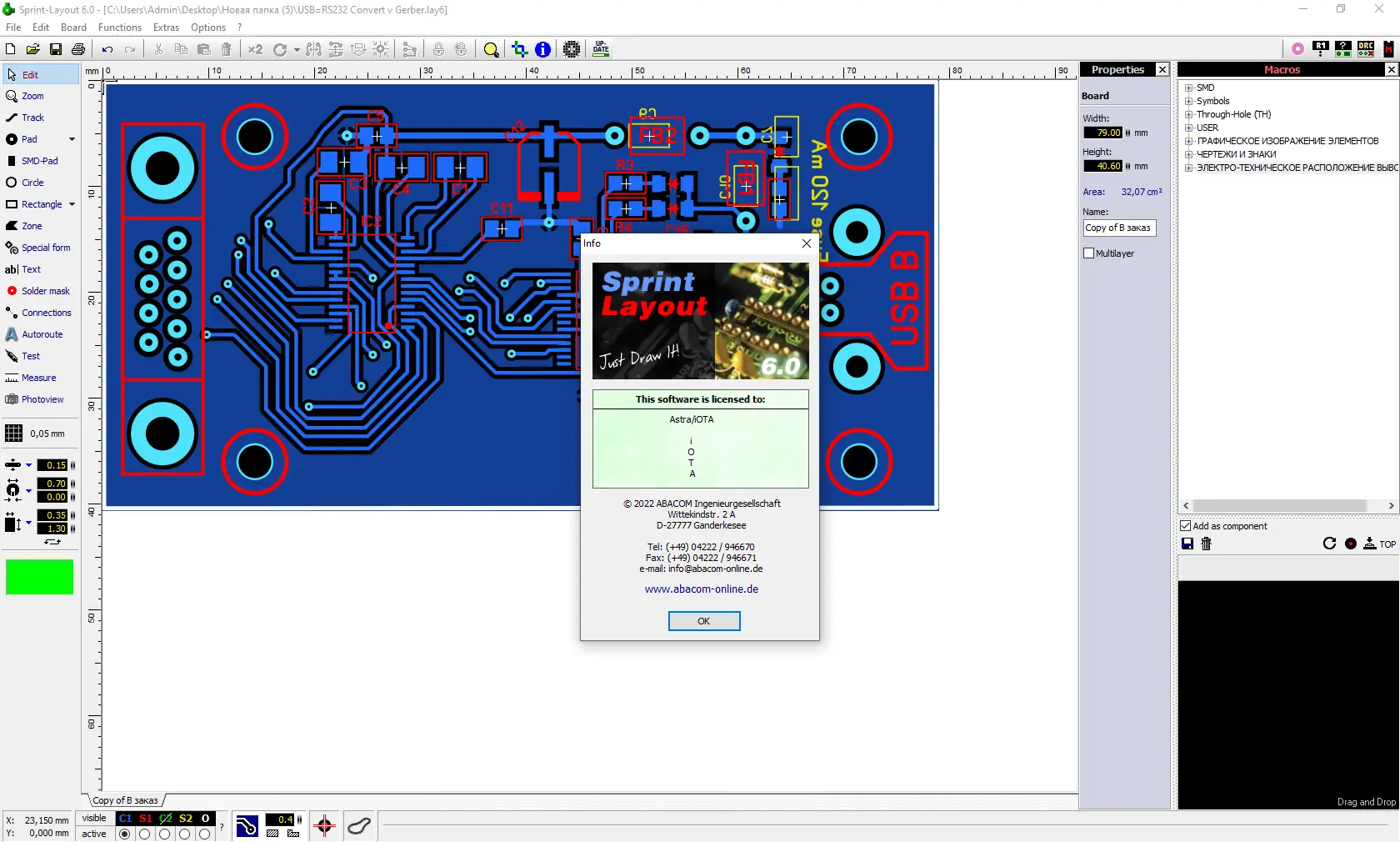This screenshot has height=842, width=1400.
Task: Open the Board menu
Action: pyautogui.click(x=73, y=28)
